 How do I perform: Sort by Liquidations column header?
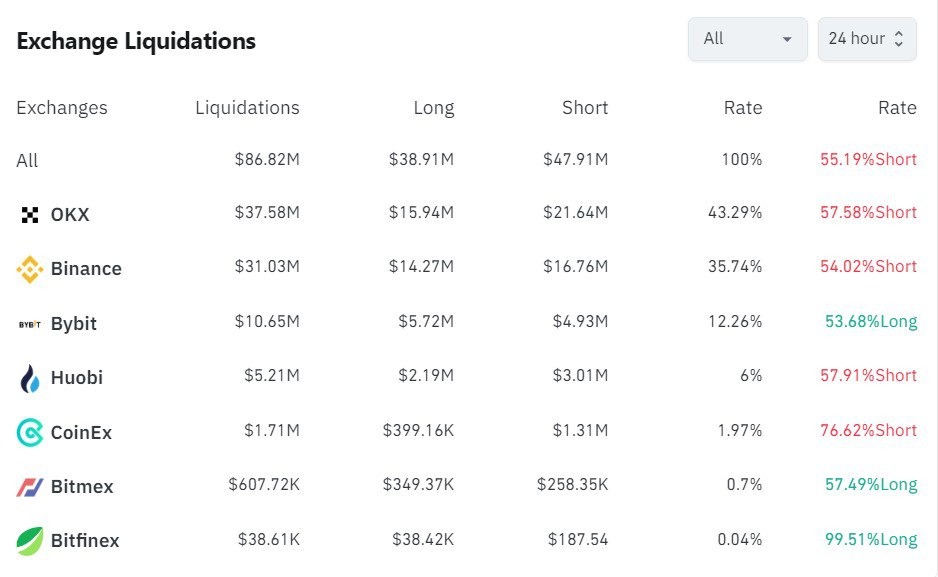point(247,108)
